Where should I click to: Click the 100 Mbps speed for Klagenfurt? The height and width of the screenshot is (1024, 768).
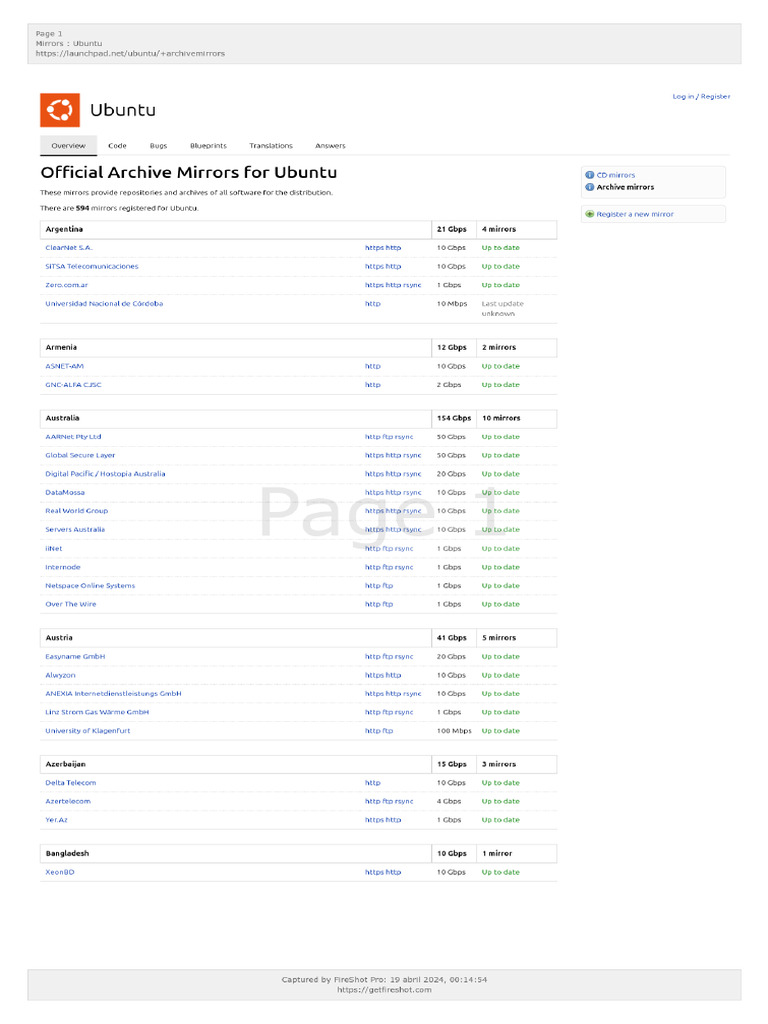454,731
